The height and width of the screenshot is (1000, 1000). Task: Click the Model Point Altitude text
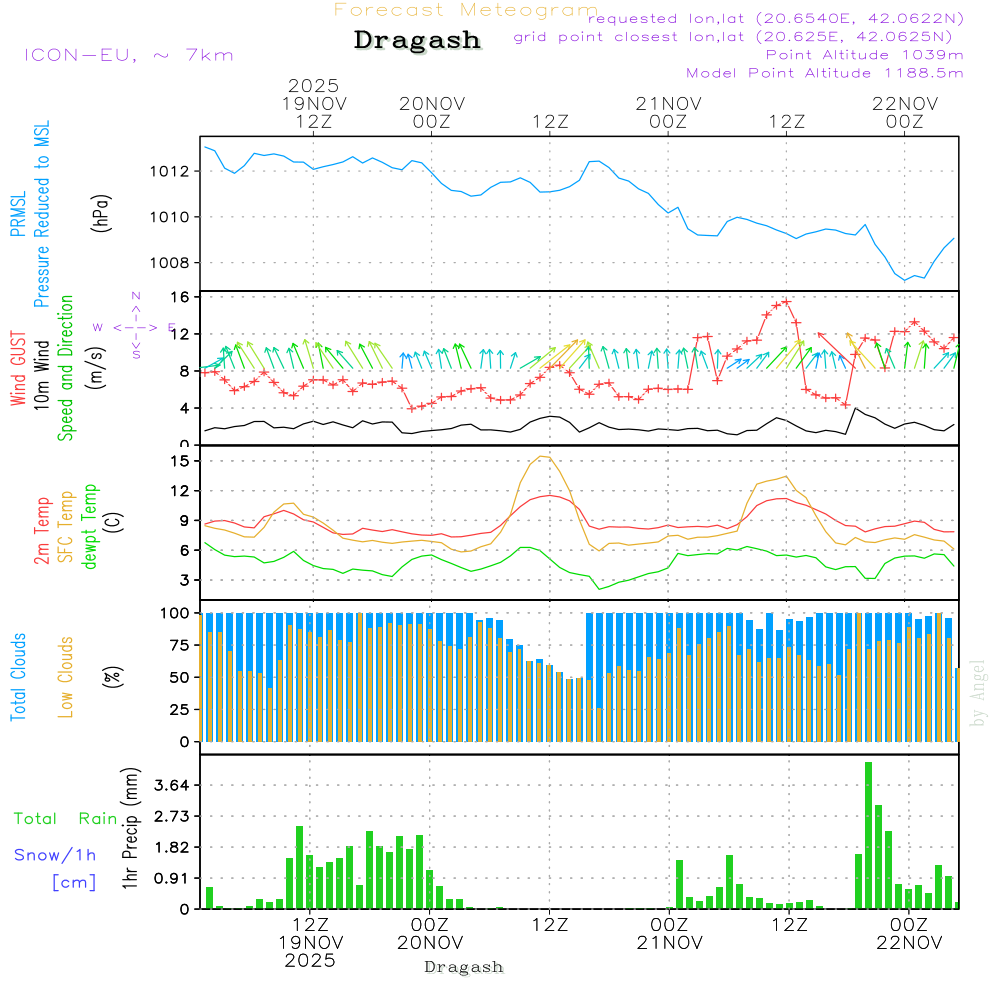point(824,73)
